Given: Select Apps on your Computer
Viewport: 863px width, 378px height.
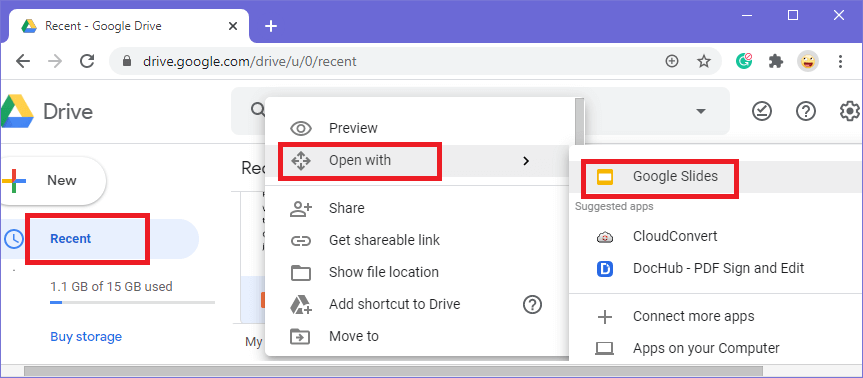Looking at the screenshot, I should point(715,349).
